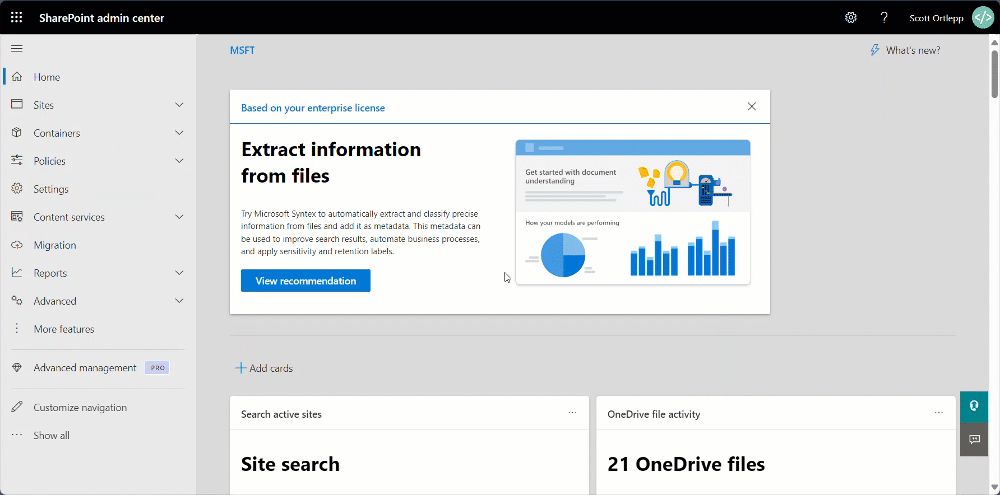Open the teal help support widget
This screenshot has width=1000, height=495.
tap(974, 406)
